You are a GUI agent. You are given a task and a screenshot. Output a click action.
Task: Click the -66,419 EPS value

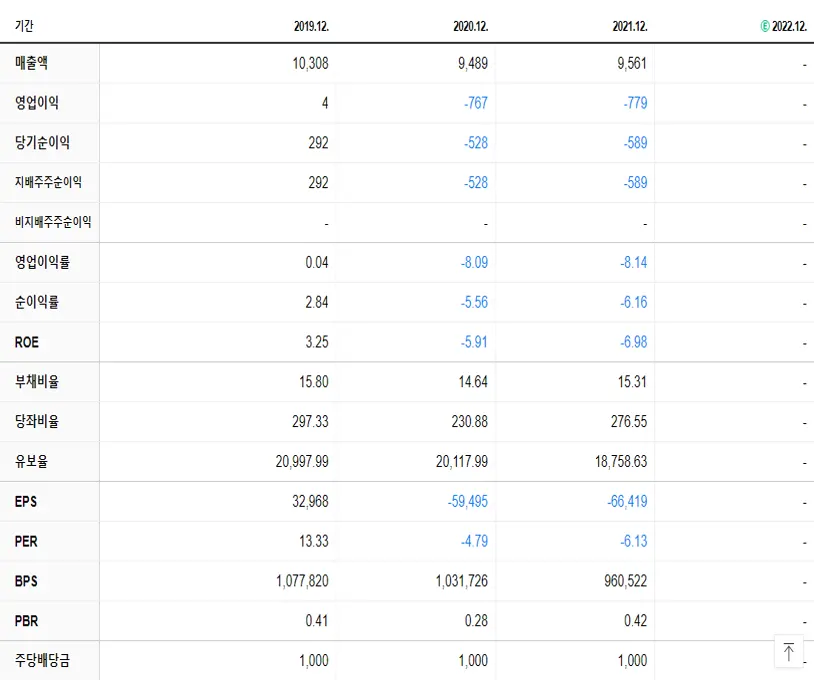coord(627,501)
